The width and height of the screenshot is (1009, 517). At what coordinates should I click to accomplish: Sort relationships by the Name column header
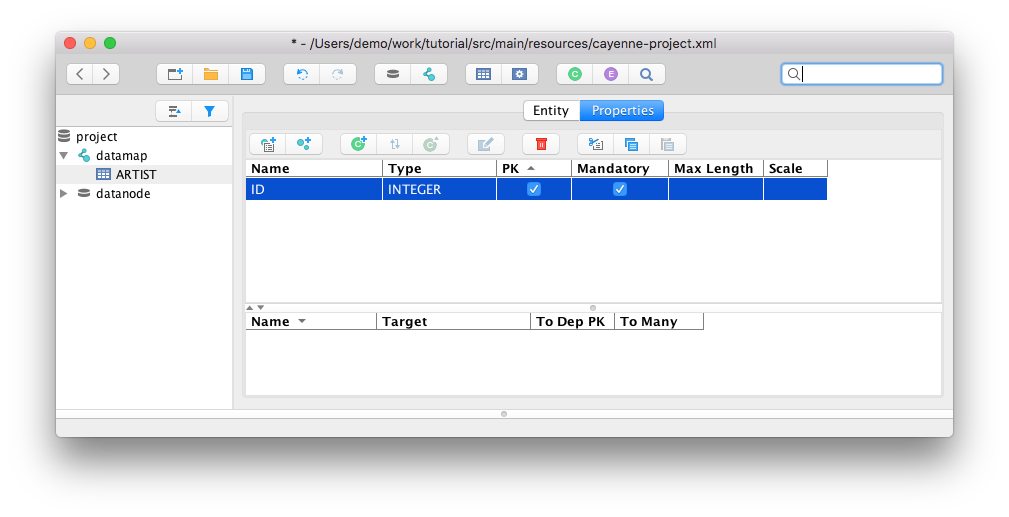310,321
